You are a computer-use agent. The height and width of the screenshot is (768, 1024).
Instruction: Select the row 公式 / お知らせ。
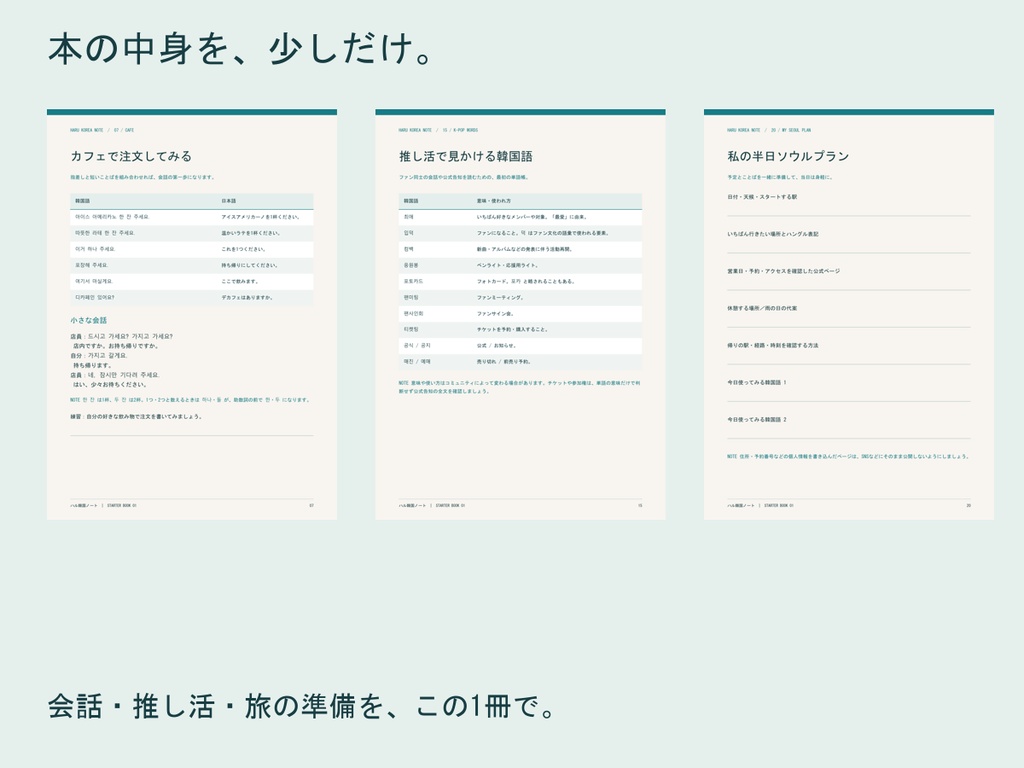click(520, 345)
